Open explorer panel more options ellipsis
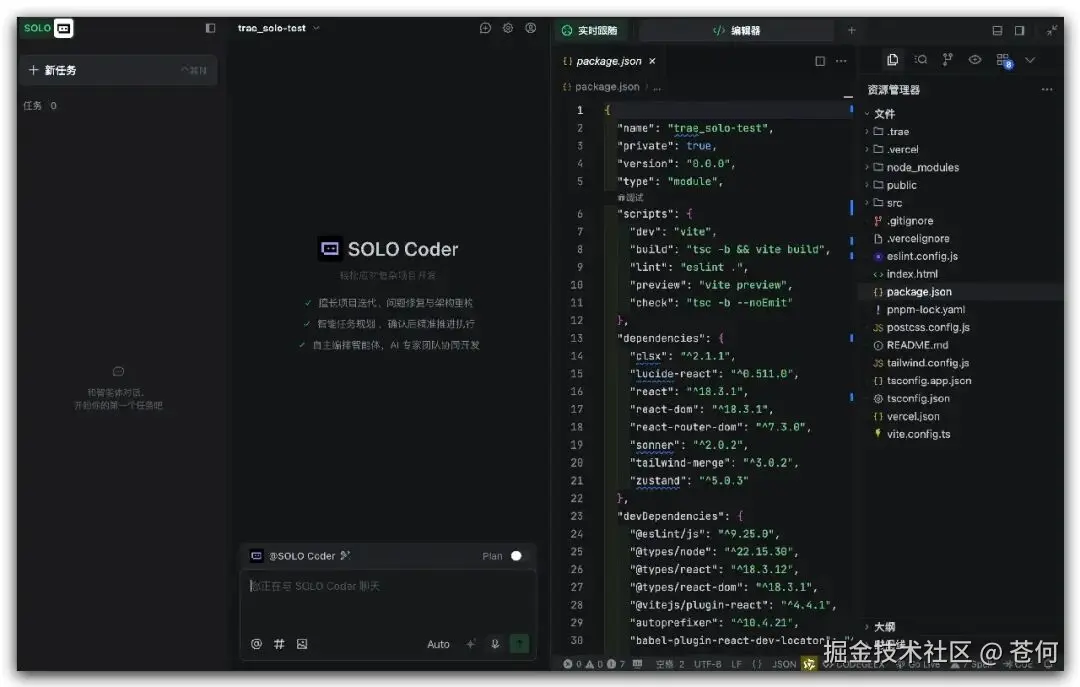This screenshot has height=687, width=1080. point(1047,90)
